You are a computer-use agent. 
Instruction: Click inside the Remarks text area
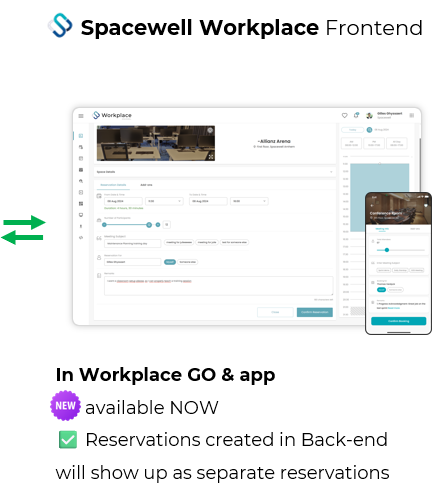coord(219,286)
